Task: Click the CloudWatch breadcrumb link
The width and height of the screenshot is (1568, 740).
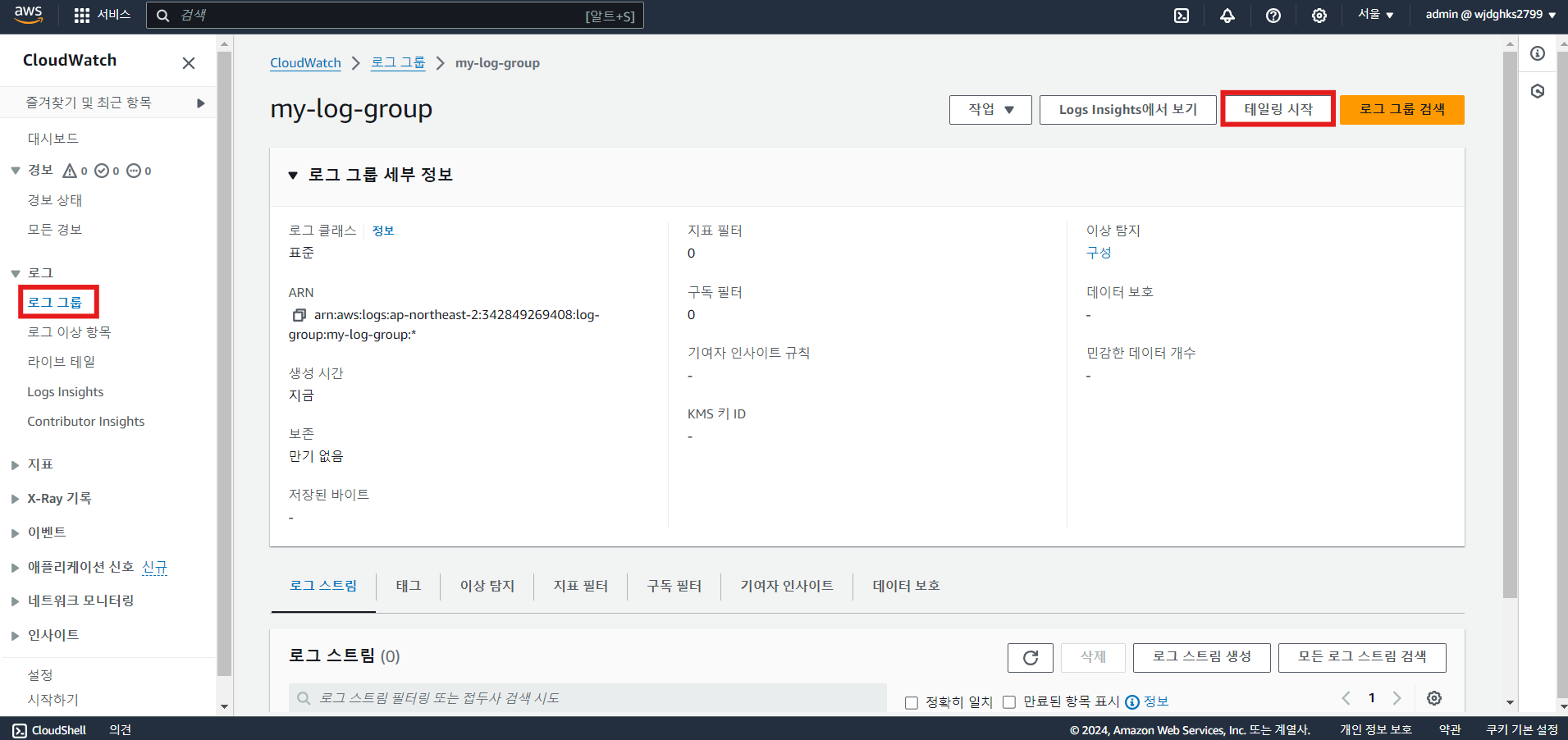Action: [305, 63]
